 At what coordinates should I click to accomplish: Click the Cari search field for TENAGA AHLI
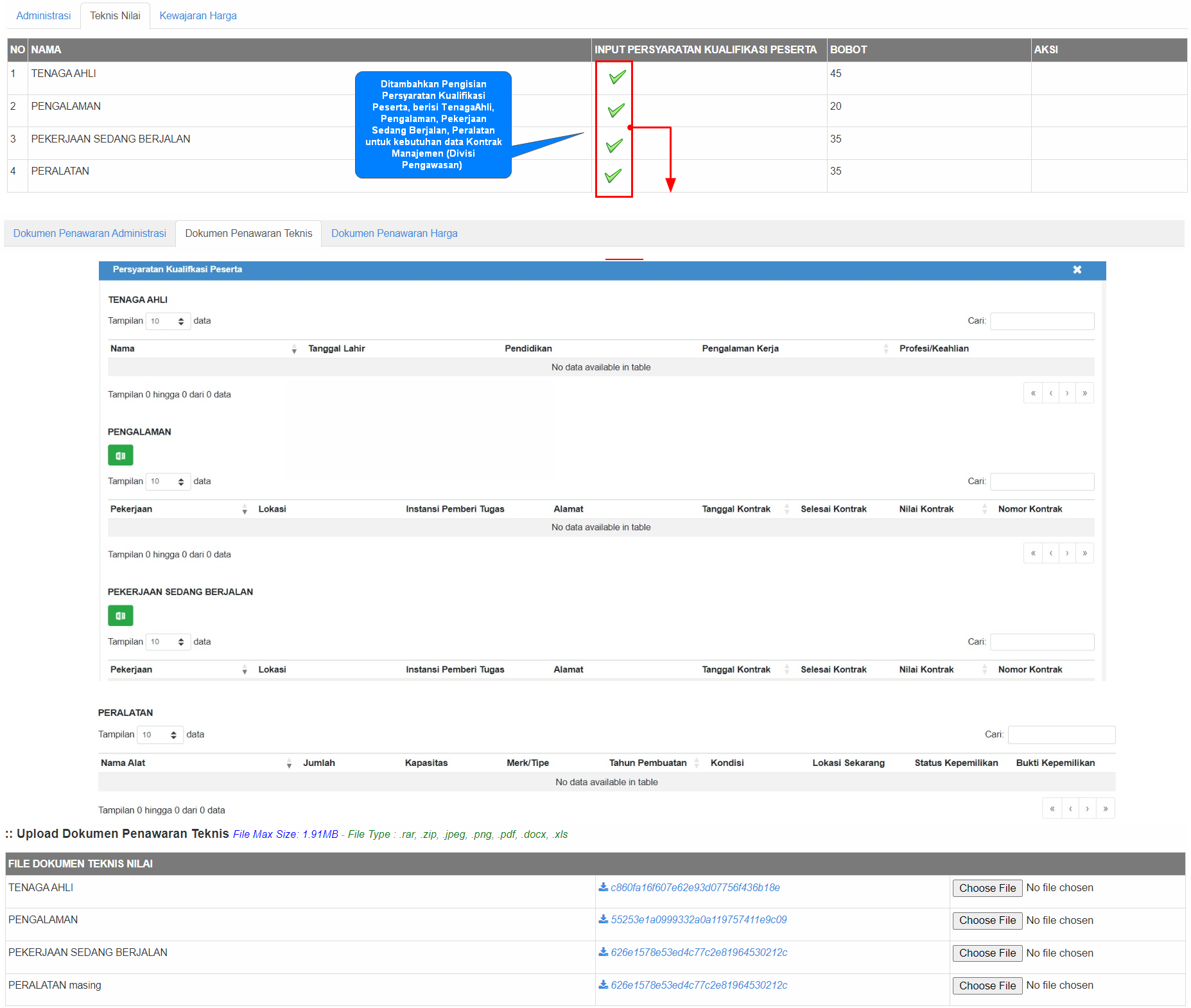click(1041, 321)
